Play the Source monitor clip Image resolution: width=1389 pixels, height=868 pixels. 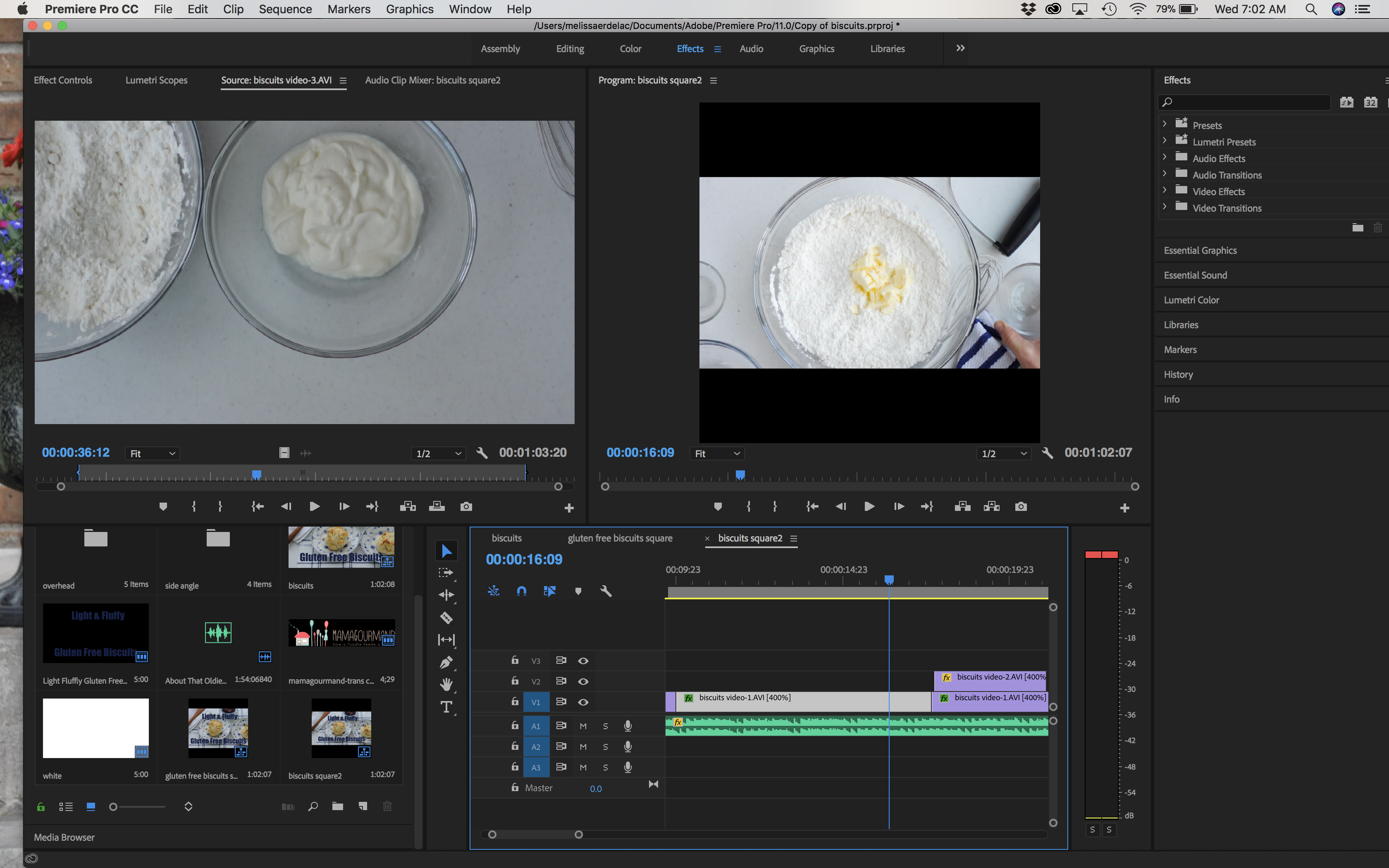[314, 506]
